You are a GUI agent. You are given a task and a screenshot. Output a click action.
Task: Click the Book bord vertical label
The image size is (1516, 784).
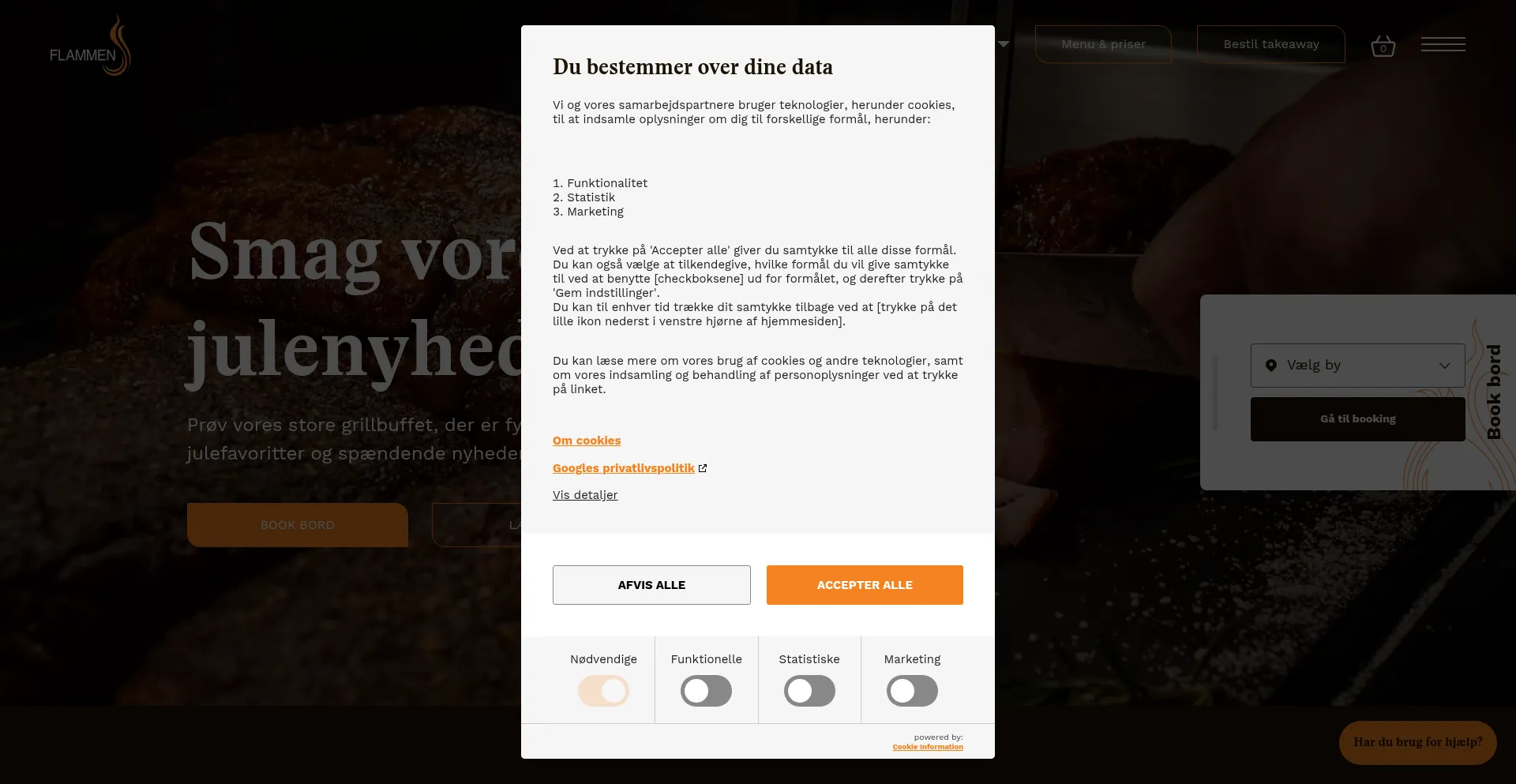click(1493, 392)
